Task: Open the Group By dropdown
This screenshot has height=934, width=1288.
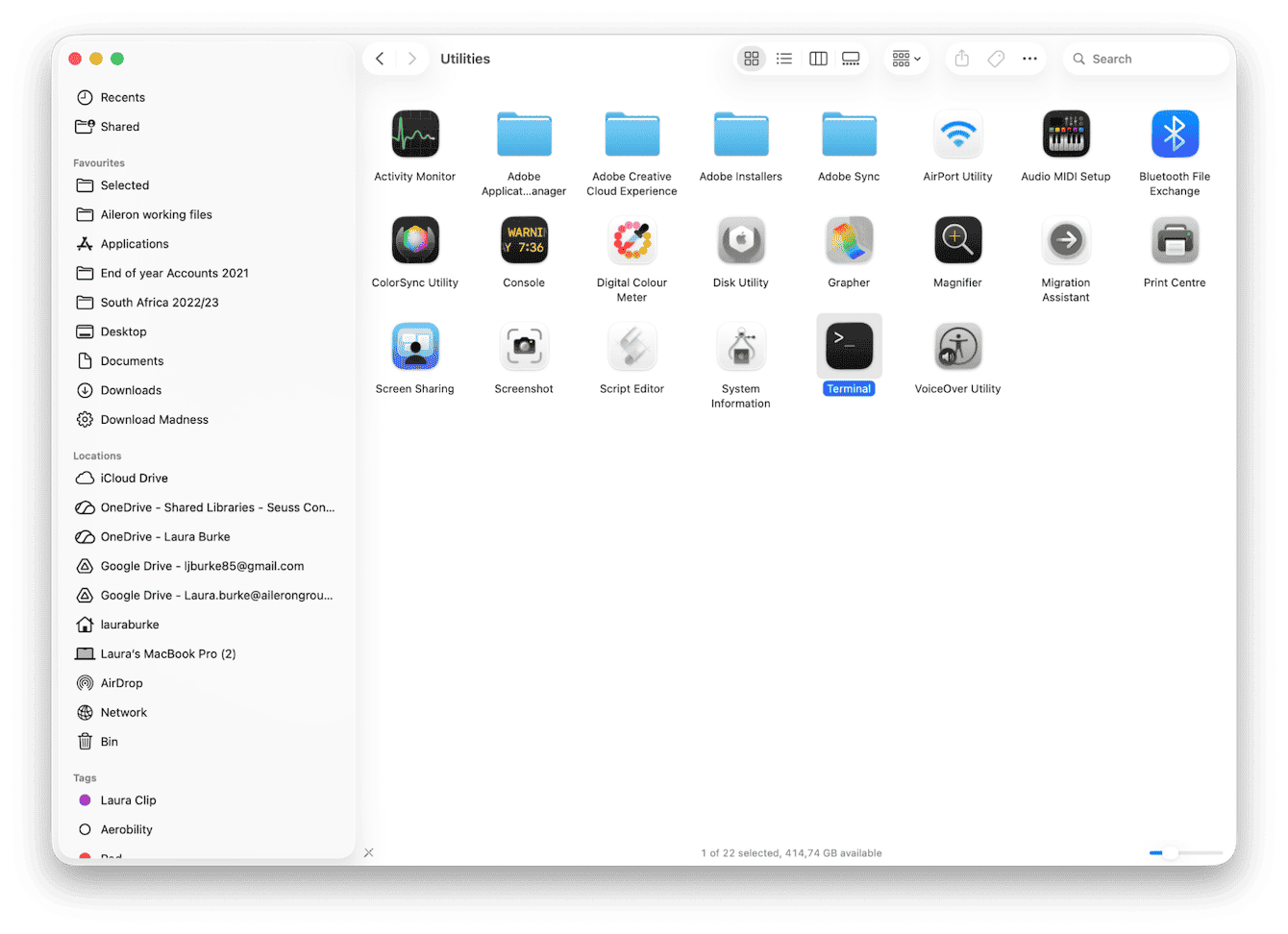Action: coord(906,59)
